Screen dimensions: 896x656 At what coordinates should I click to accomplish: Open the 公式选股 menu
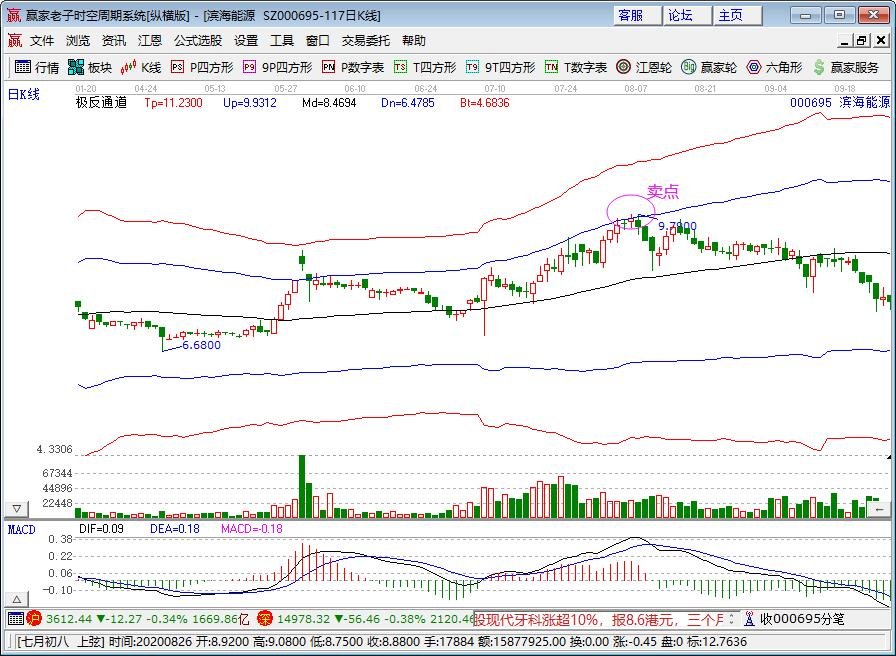coord(198,41)
